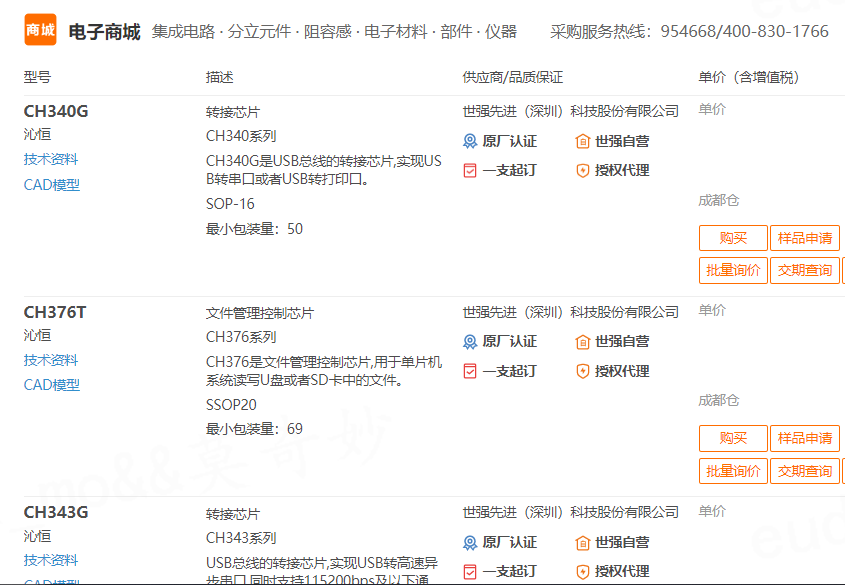The image size is (845, 585).
Task: Click 交期查询 button for CH340G
Action: [x=805, y=270]
